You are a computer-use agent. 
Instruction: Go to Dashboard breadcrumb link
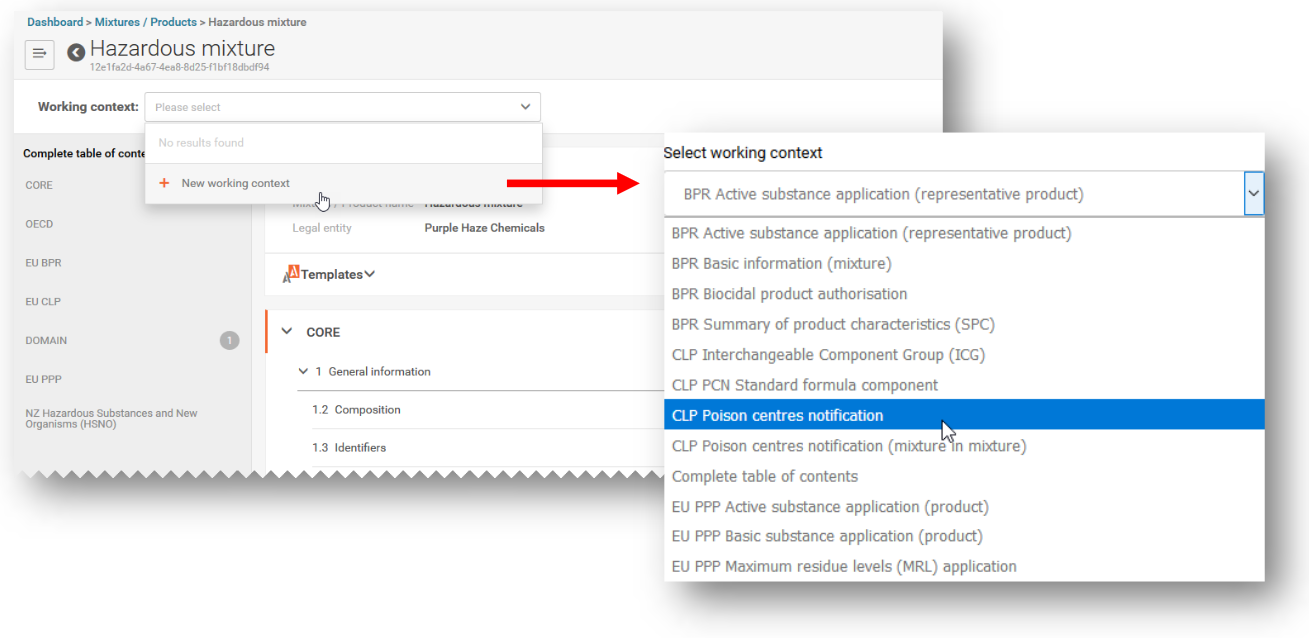(x=55, y=22)
